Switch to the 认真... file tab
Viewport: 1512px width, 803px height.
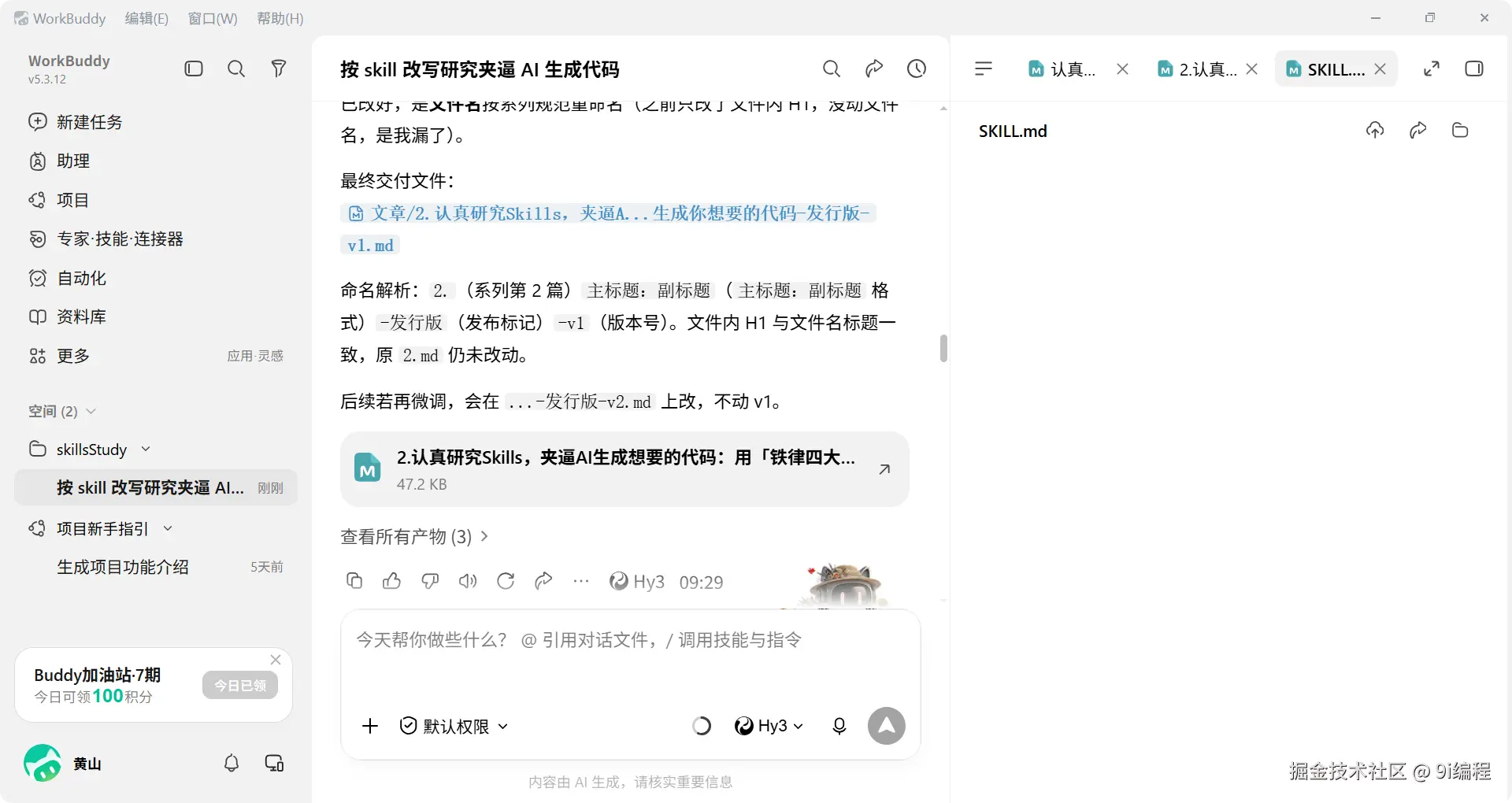coord(1062,69)
